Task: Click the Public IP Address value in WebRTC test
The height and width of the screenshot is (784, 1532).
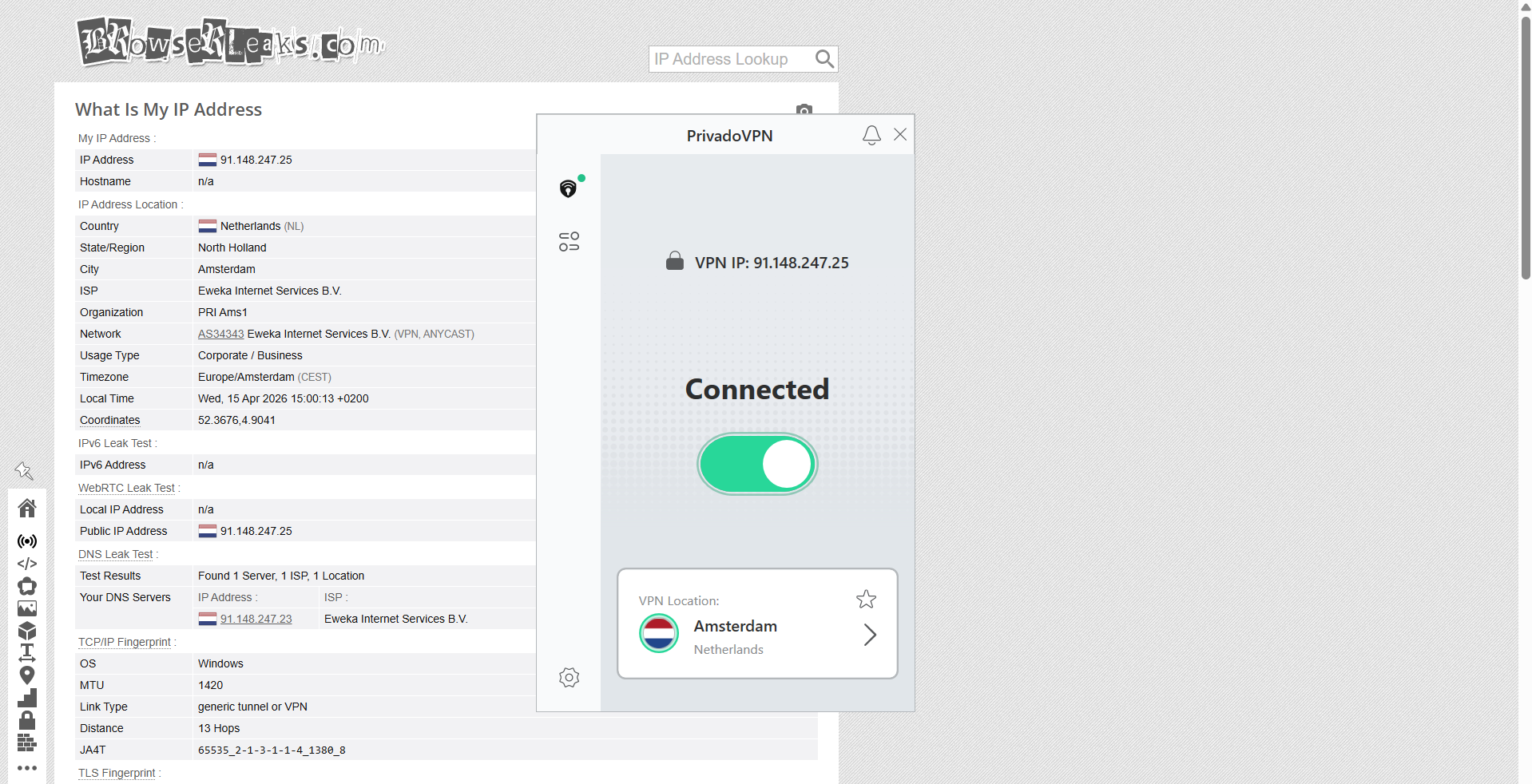Action: click(x=256, y=531)
